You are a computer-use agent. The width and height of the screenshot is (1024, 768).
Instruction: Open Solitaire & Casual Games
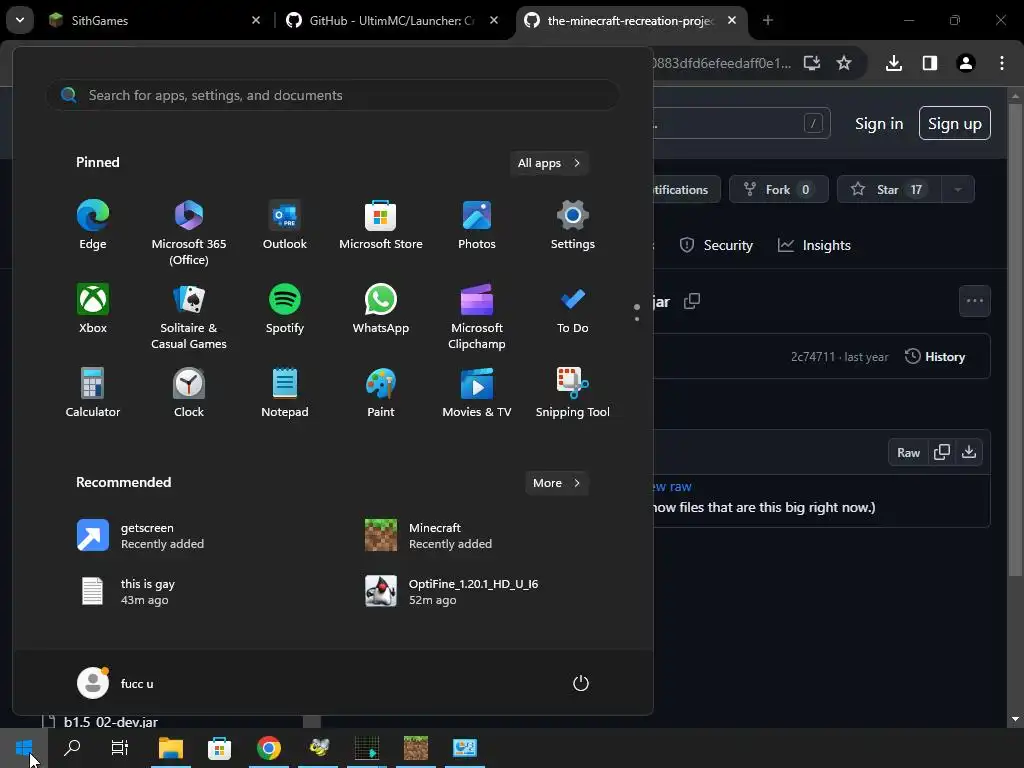click(x=189, y=317)
